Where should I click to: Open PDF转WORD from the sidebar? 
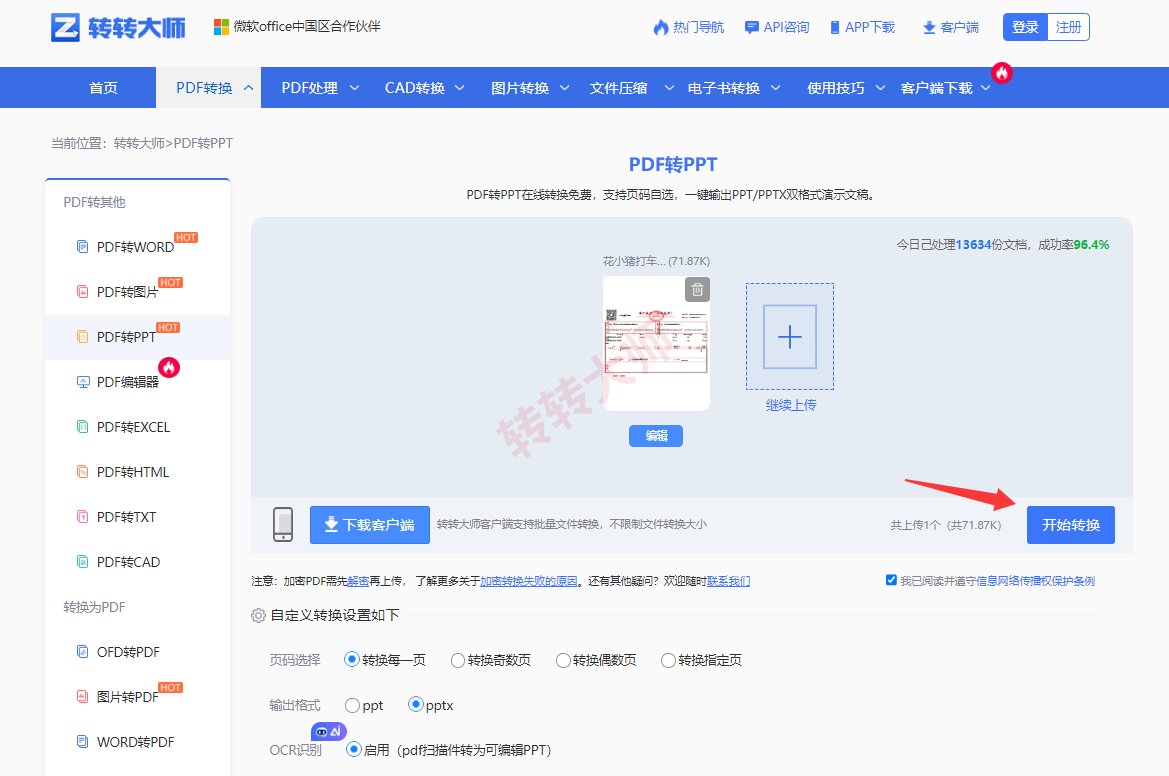[137, 247]
